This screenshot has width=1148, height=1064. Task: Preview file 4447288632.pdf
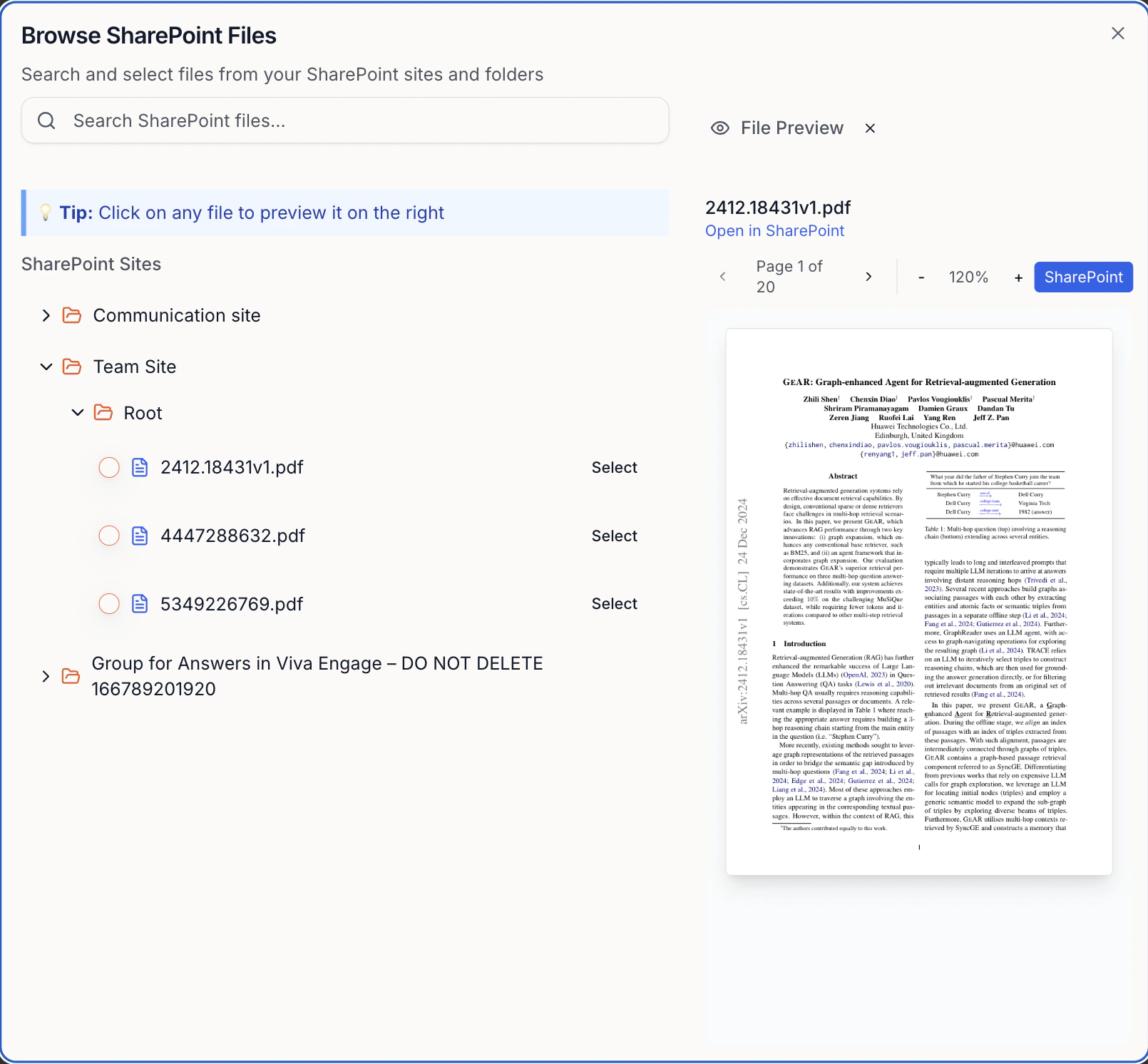[232, 536]
